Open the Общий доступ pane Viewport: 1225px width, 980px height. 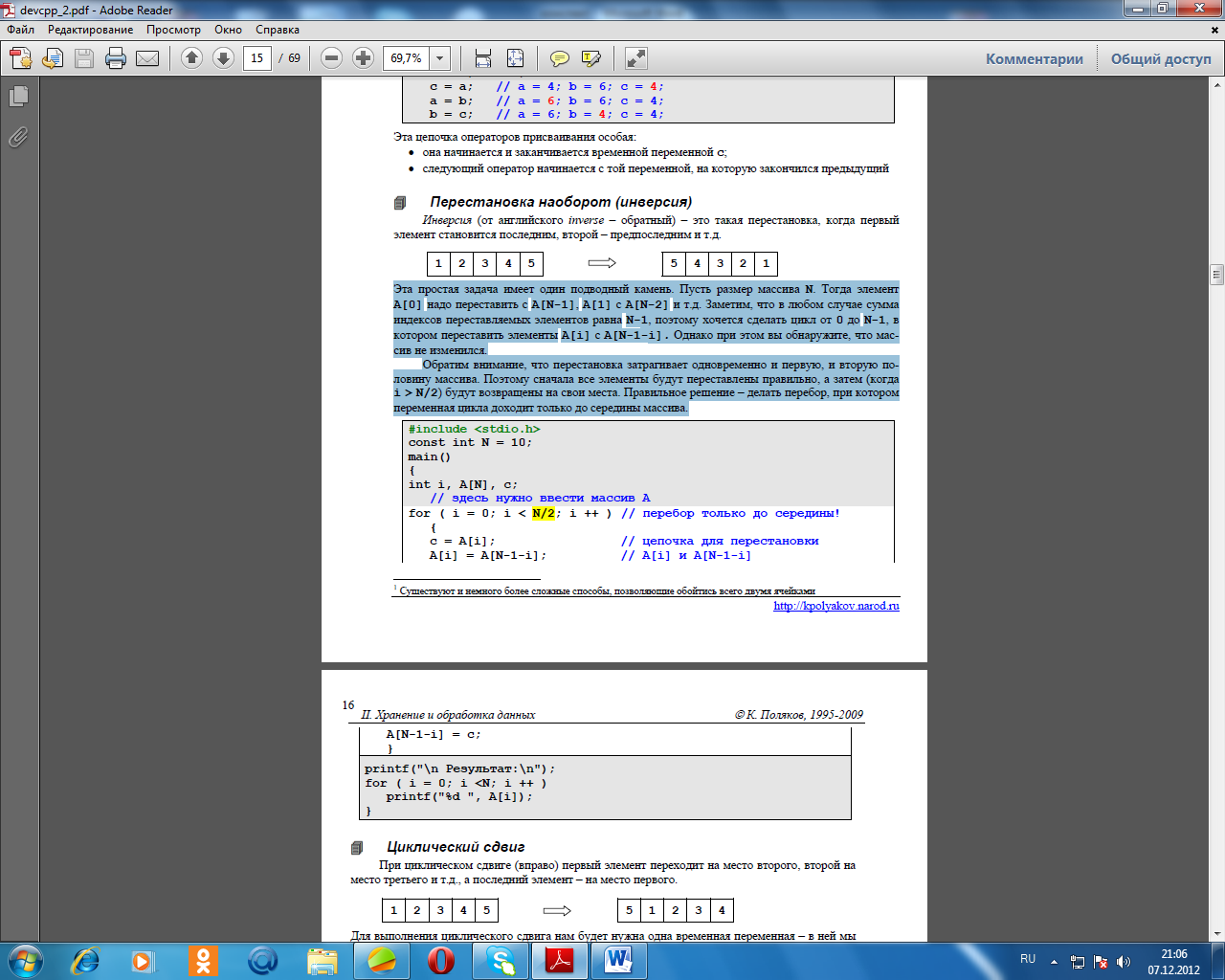tap(1161, 59)
